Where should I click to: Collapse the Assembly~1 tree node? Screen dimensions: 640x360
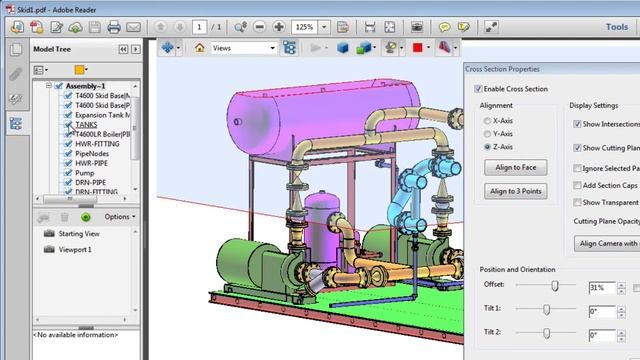point(49,86)
